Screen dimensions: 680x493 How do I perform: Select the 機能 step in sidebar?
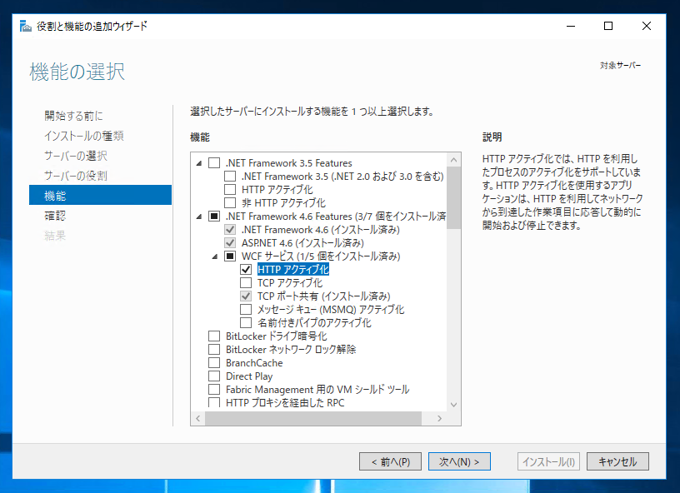[x=100, y=195]
